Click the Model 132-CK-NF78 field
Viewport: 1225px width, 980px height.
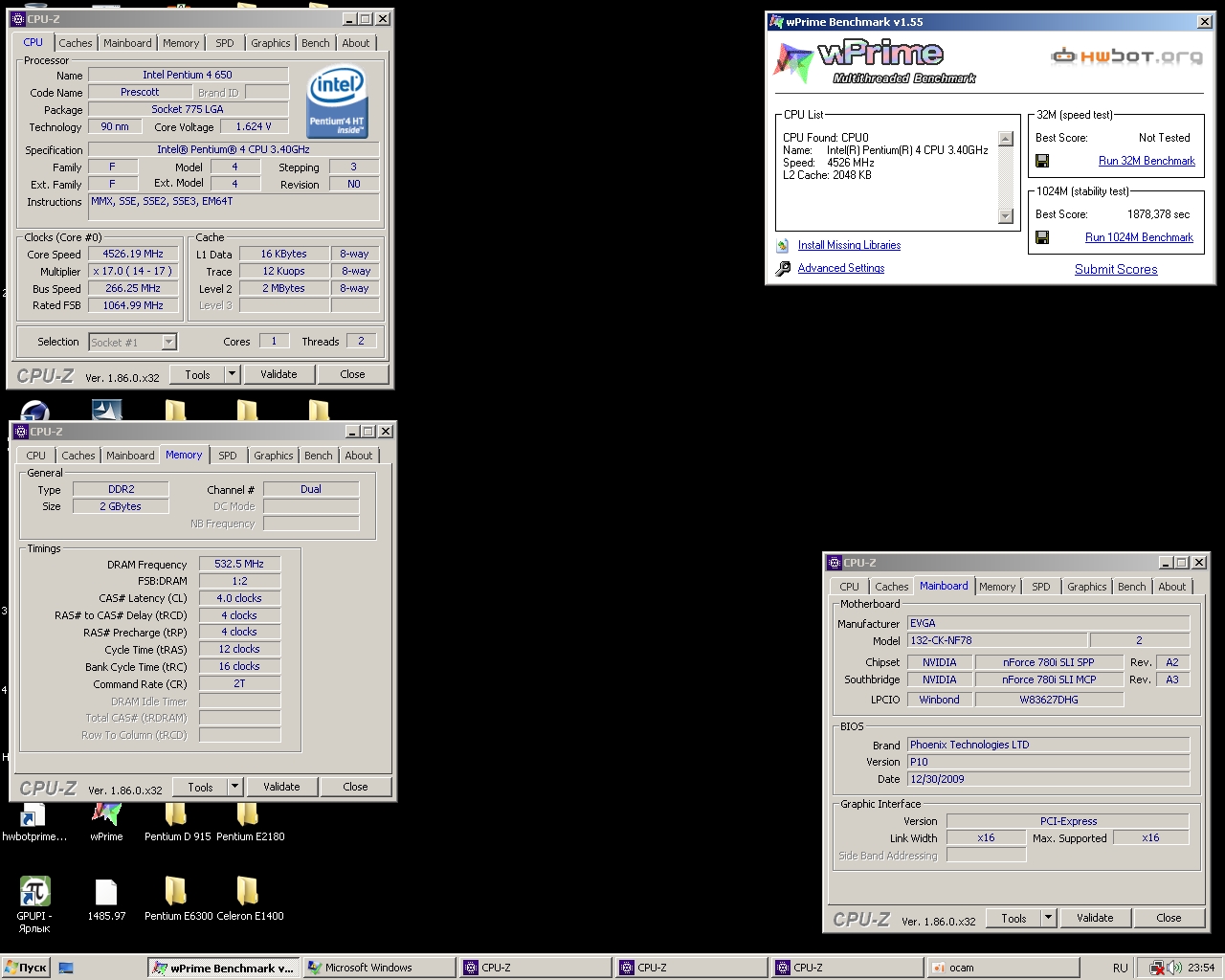pyautogui.click(x=996, y=640)
